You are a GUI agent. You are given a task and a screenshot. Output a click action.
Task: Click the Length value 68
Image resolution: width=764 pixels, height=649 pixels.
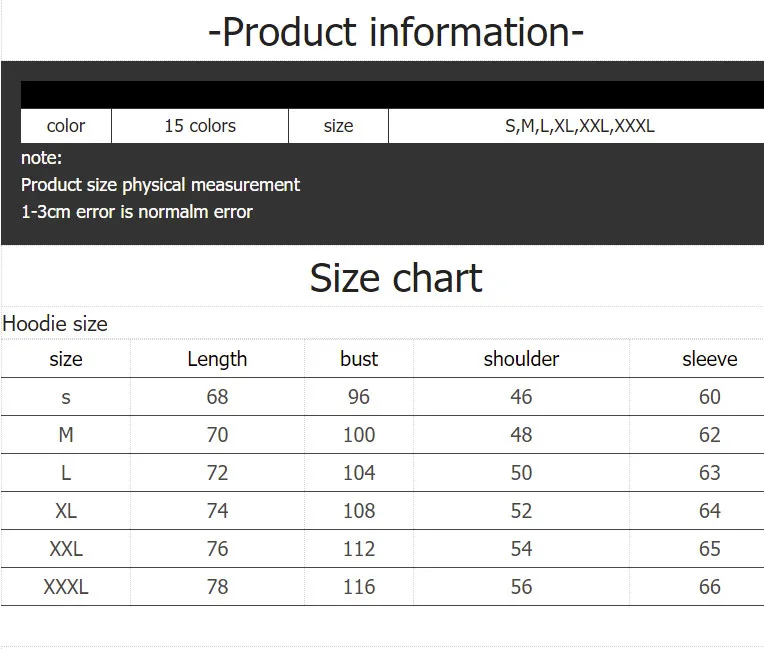click(x=217, y=397)
